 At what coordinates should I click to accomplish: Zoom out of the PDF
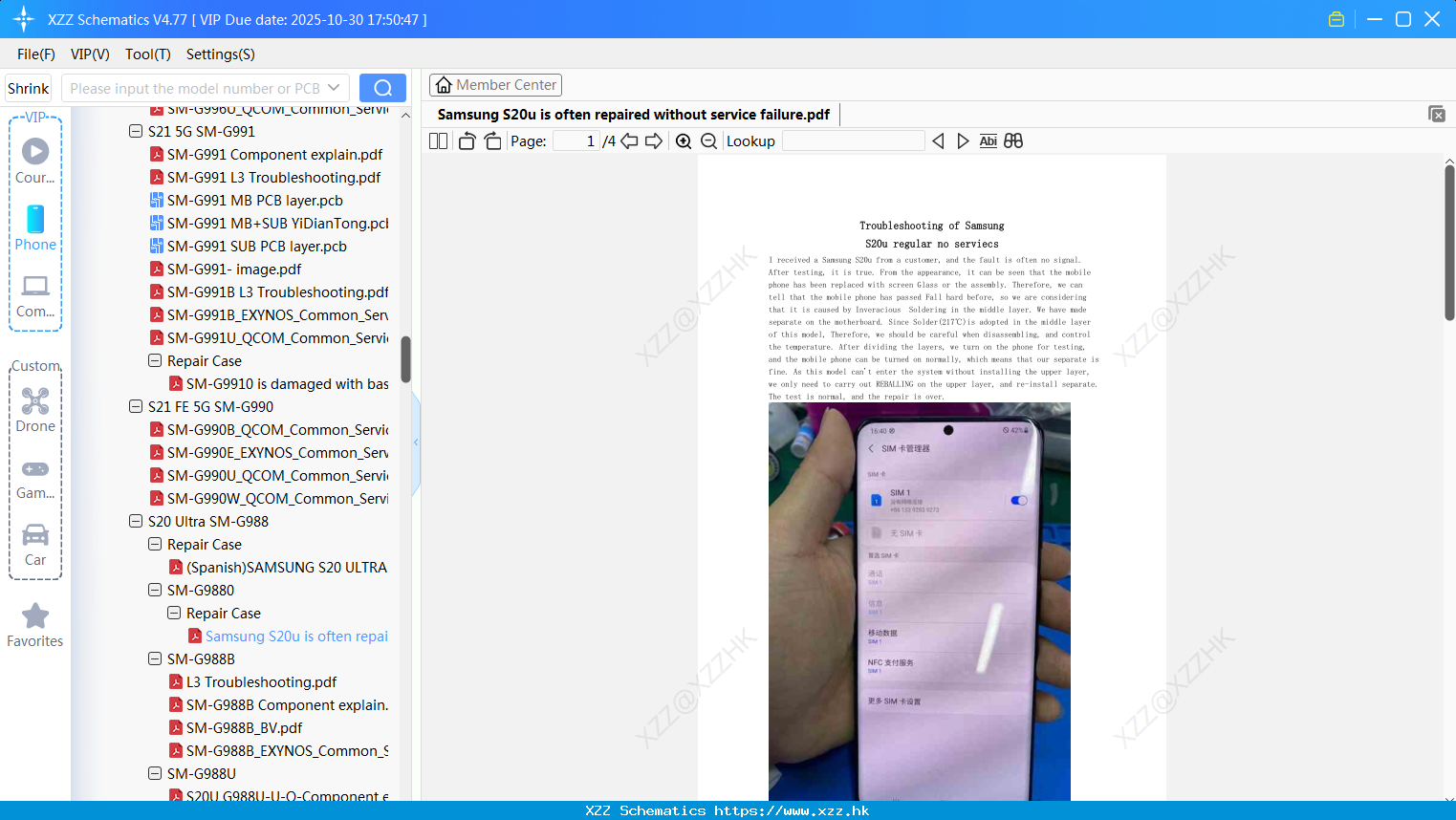coord(709,140)
